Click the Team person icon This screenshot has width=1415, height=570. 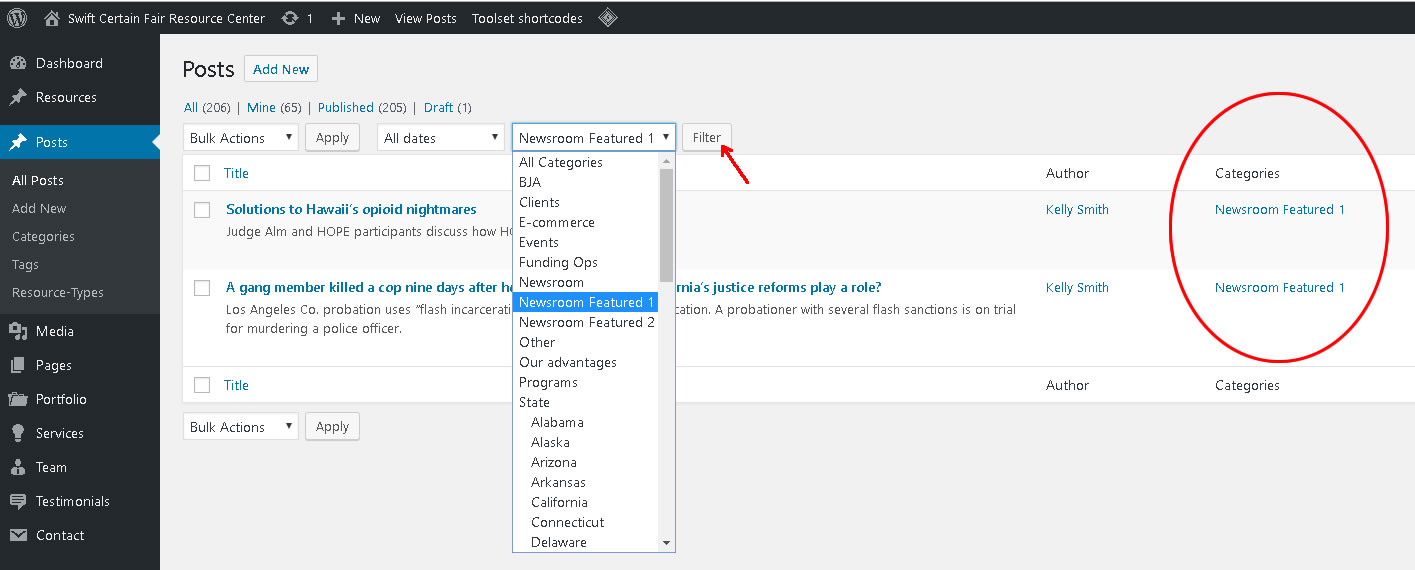click(18, 467)
